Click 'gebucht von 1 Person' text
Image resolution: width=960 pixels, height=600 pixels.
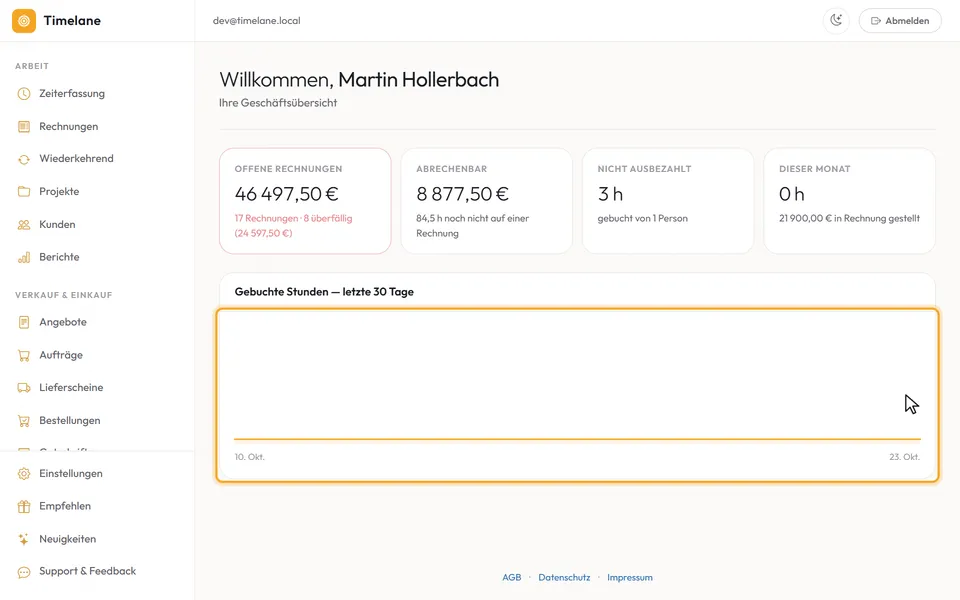pyautogui.click(x=643, y=218)
